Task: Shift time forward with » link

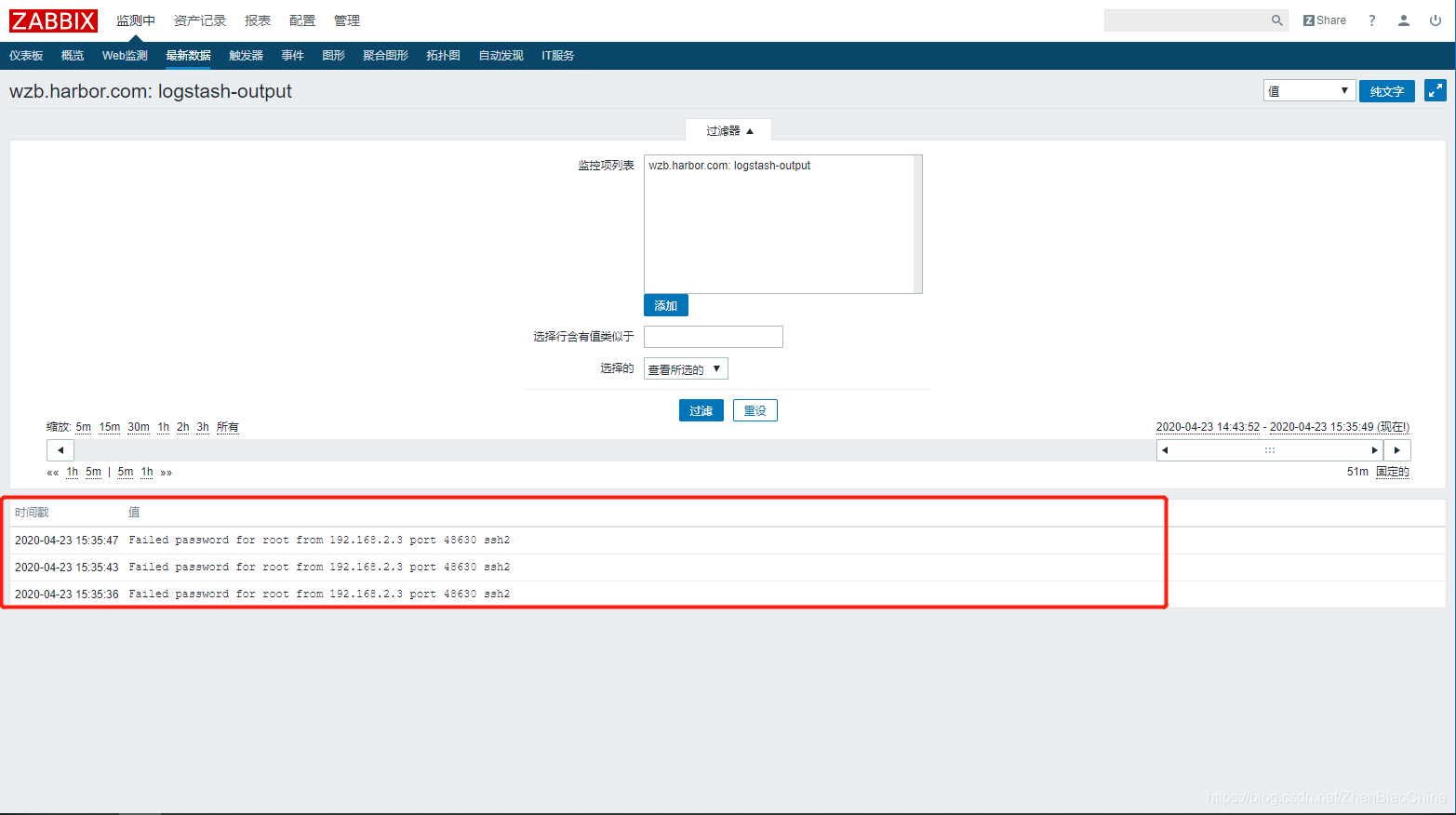Action: tap(166, 473)
